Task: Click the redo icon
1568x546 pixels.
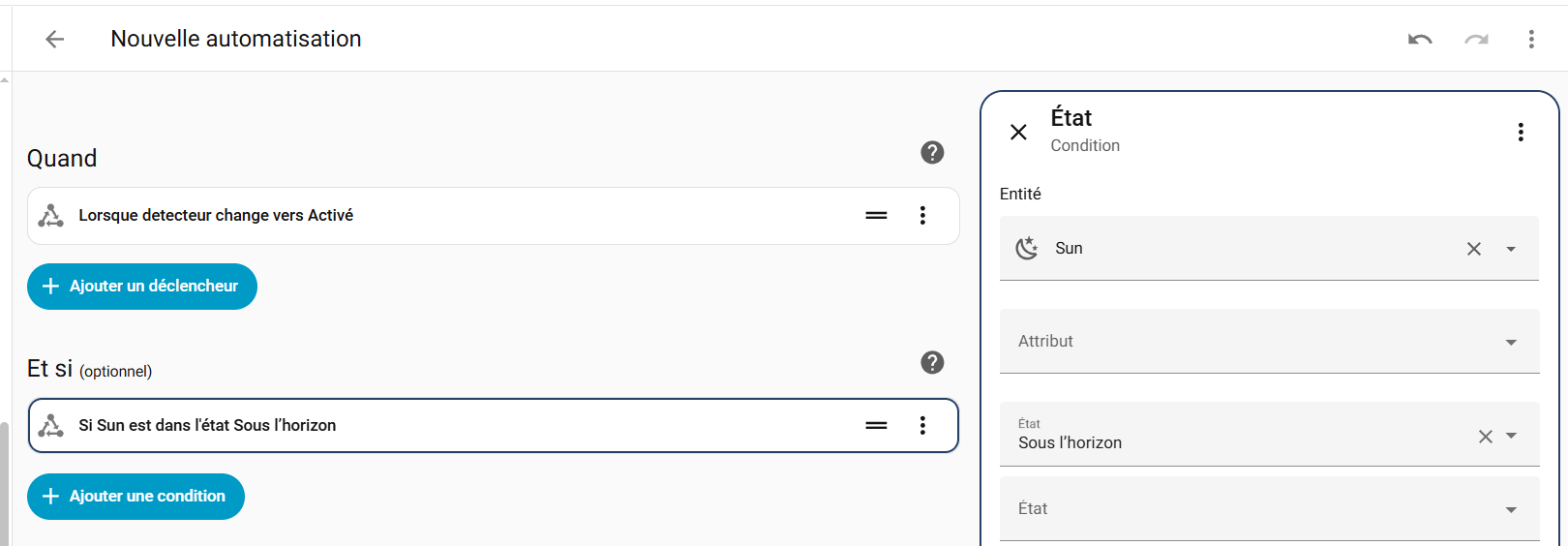Action: [1476, 39]
